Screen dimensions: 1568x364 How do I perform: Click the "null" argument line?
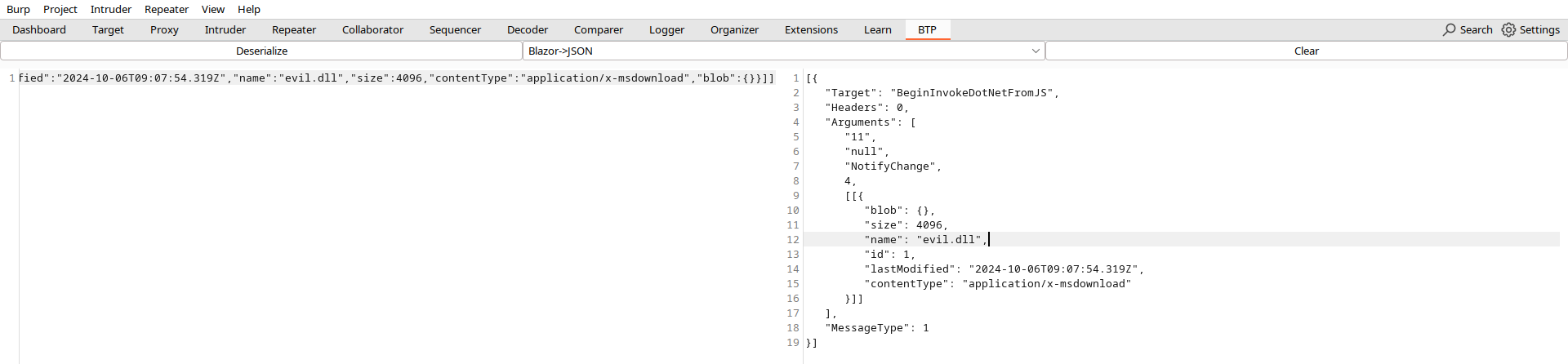[866, 152]
